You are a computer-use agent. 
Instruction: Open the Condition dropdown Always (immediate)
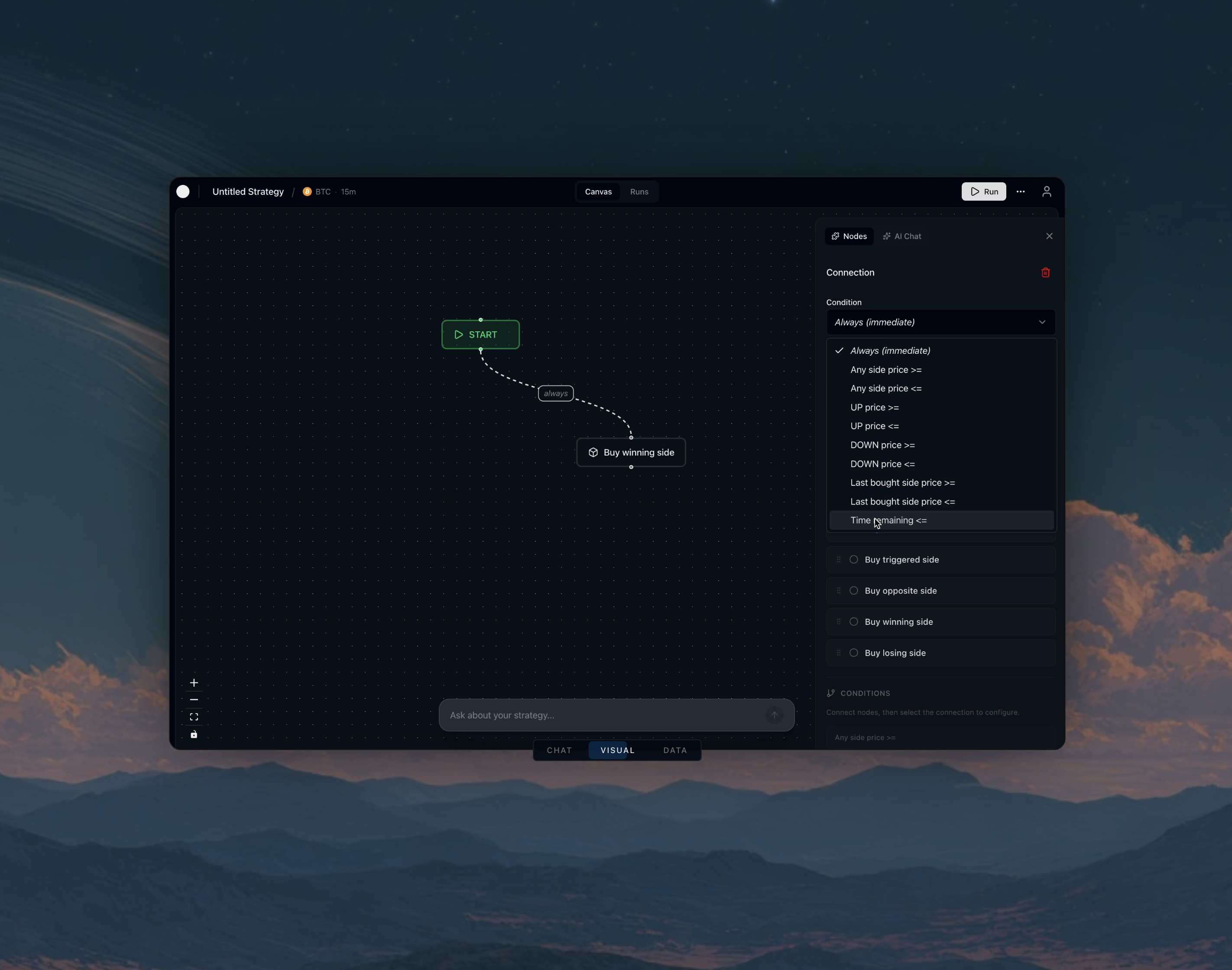point(940,322)
